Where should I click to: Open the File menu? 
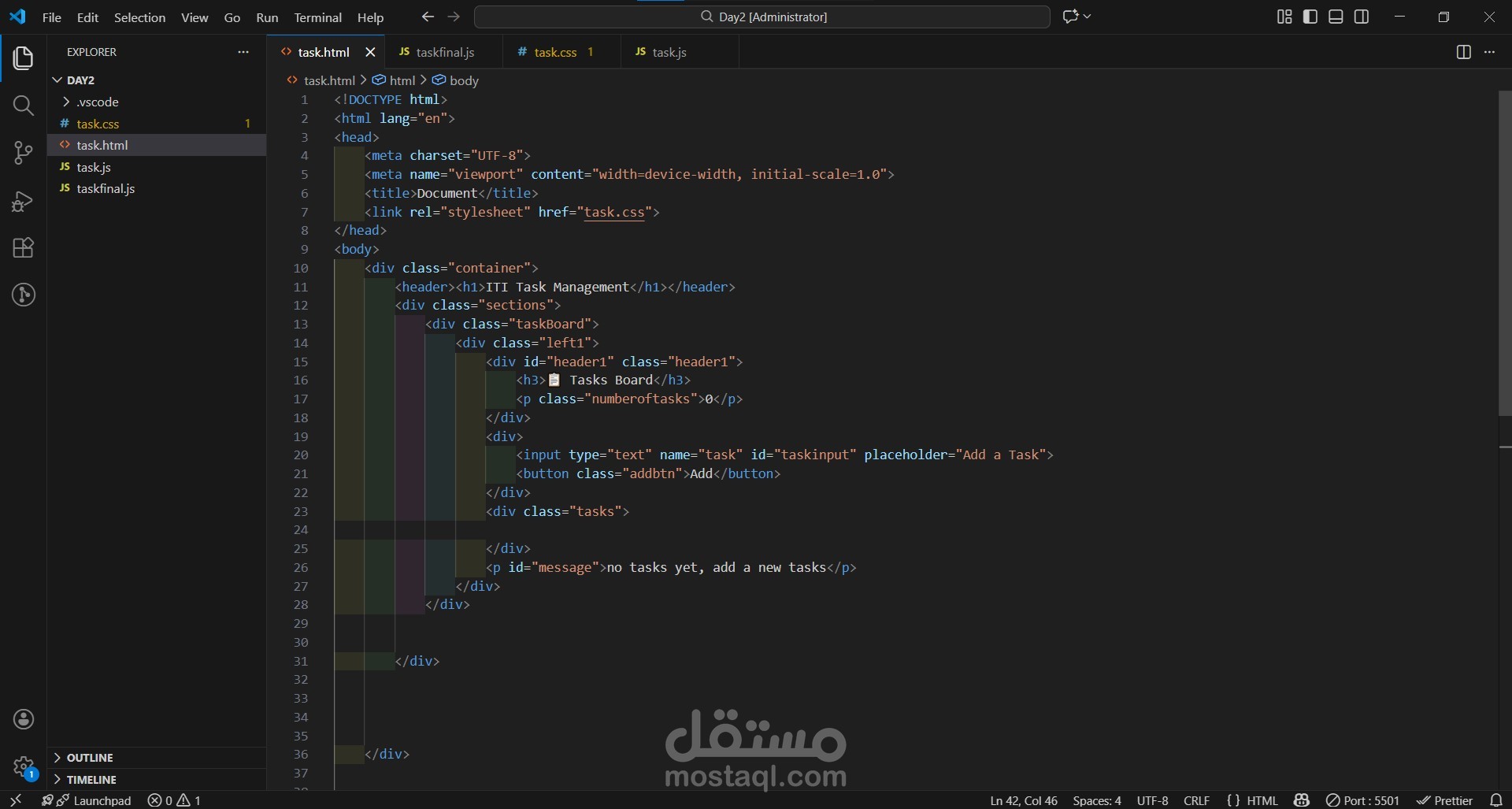[x=52, y=17]
